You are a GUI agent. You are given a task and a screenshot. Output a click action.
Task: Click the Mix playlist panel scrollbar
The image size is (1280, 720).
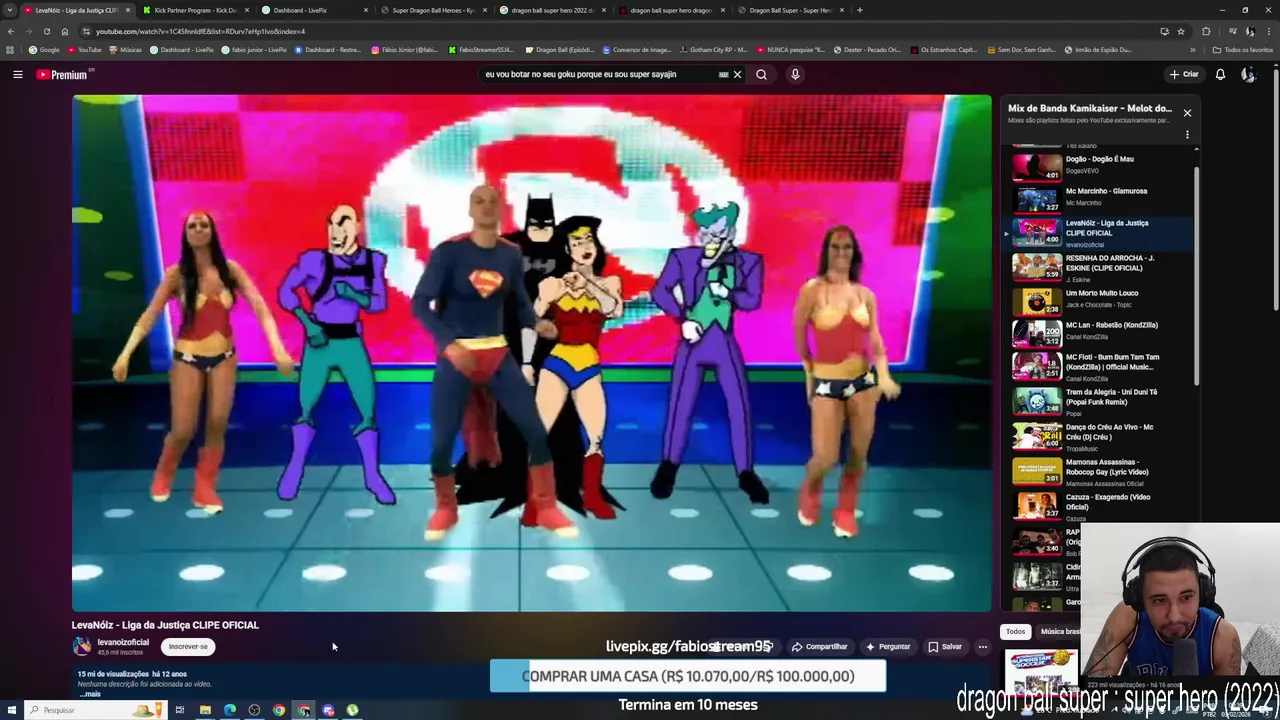1196,275
